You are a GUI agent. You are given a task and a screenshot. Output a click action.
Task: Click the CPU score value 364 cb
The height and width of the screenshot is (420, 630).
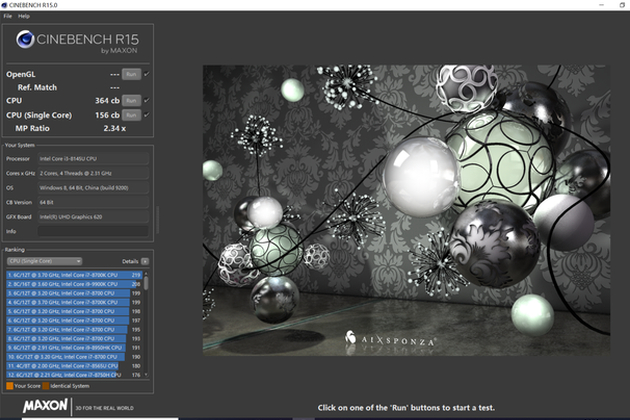pos(107,100)
